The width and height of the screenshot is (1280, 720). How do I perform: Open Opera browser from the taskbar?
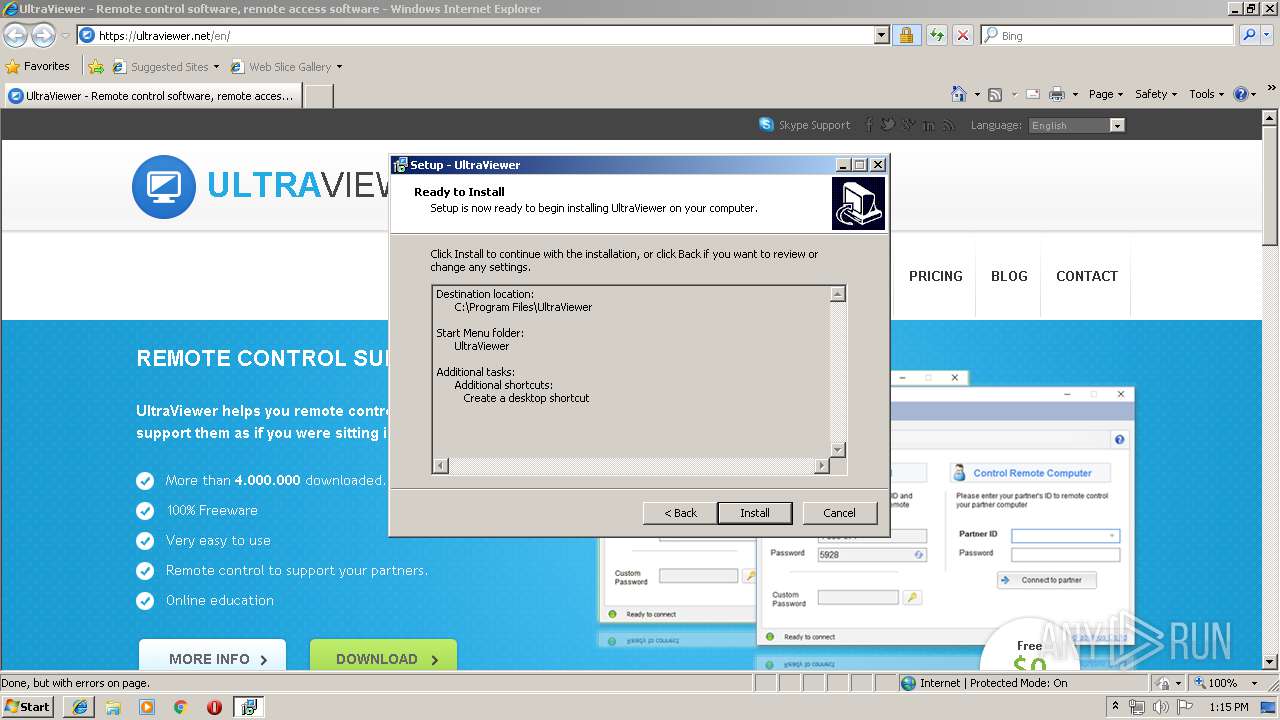pyautogui.click(x=214, y=707)
